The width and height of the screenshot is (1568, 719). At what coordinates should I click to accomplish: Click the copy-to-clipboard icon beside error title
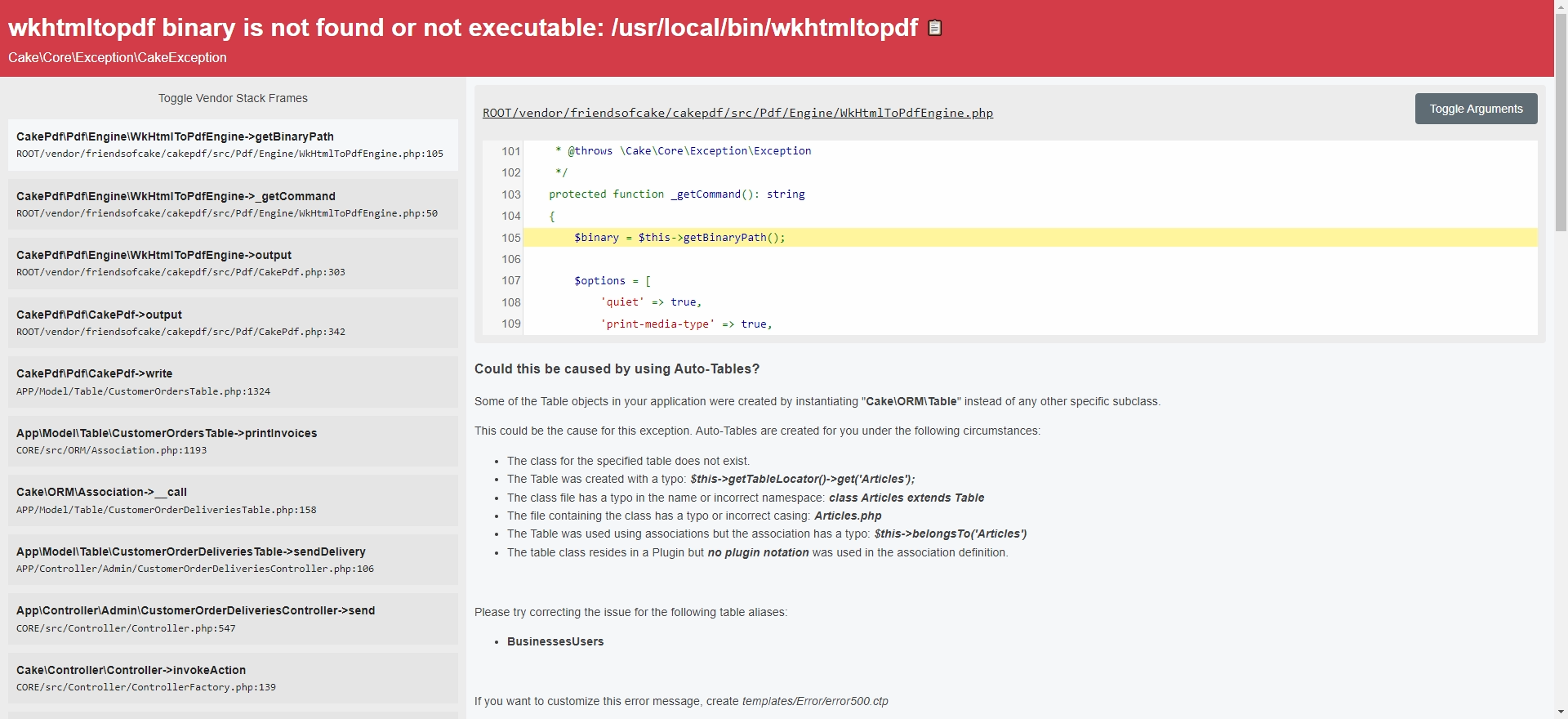pos(935,28)
